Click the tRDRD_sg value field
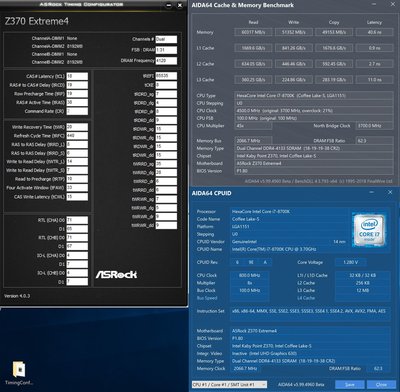400x392 pixels. tap(166, 94)
